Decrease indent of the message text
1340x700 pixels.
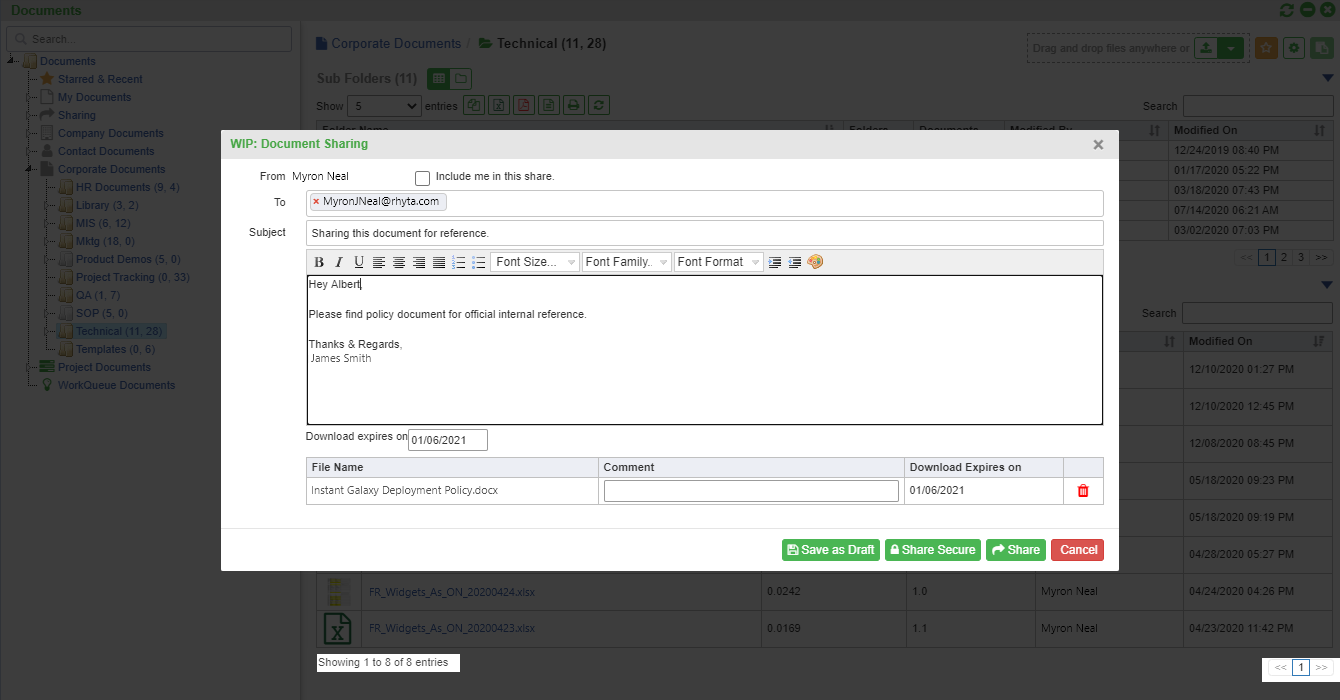click(795, 262)
